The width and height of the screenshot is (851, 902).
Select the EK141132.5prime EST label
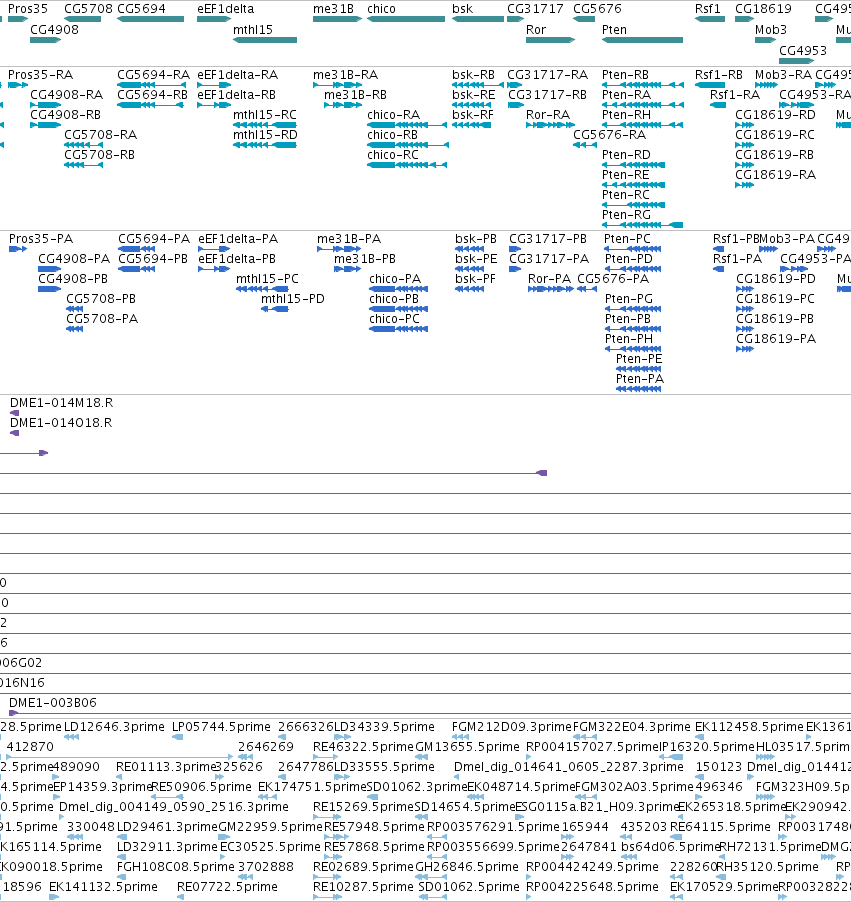[x=103, y=887]
